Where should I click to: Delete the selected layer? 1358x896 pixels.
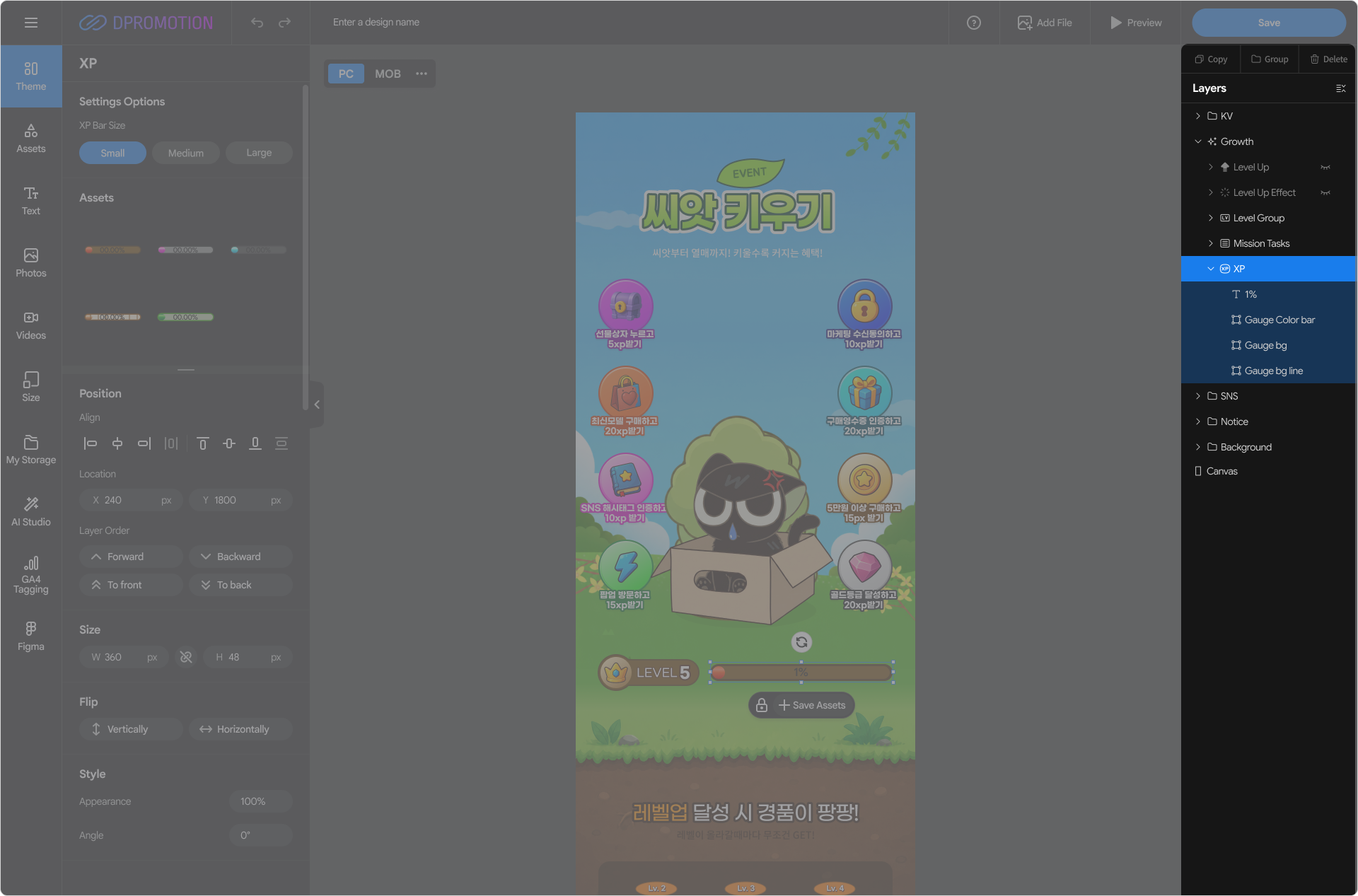click(1328, 59)
